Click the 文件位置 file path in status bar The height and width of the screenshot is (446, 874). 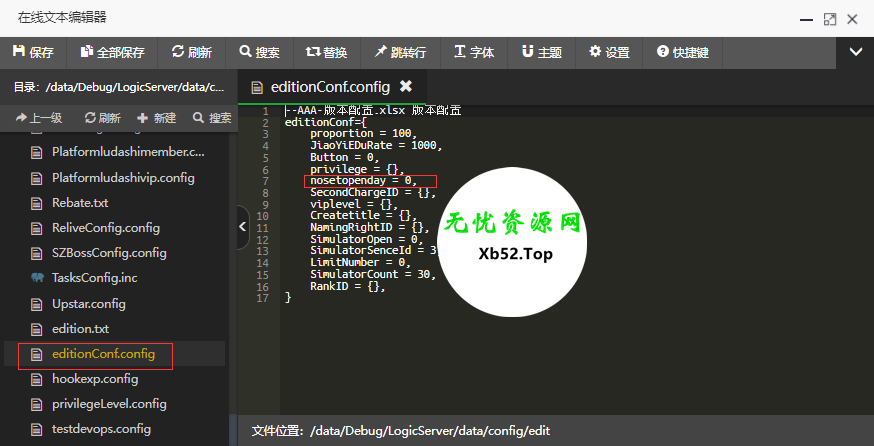(401, 431)
